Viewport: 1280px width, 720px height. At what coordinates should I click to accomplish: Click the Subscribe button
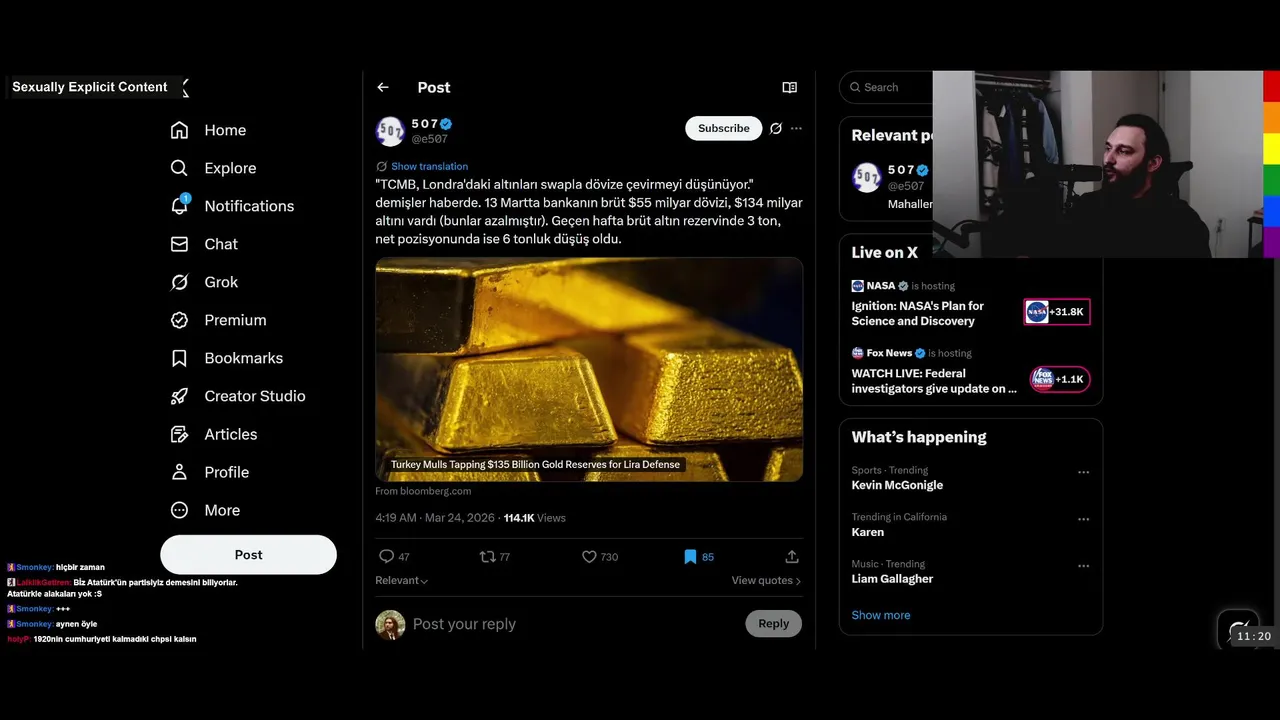tap(723, 128)
